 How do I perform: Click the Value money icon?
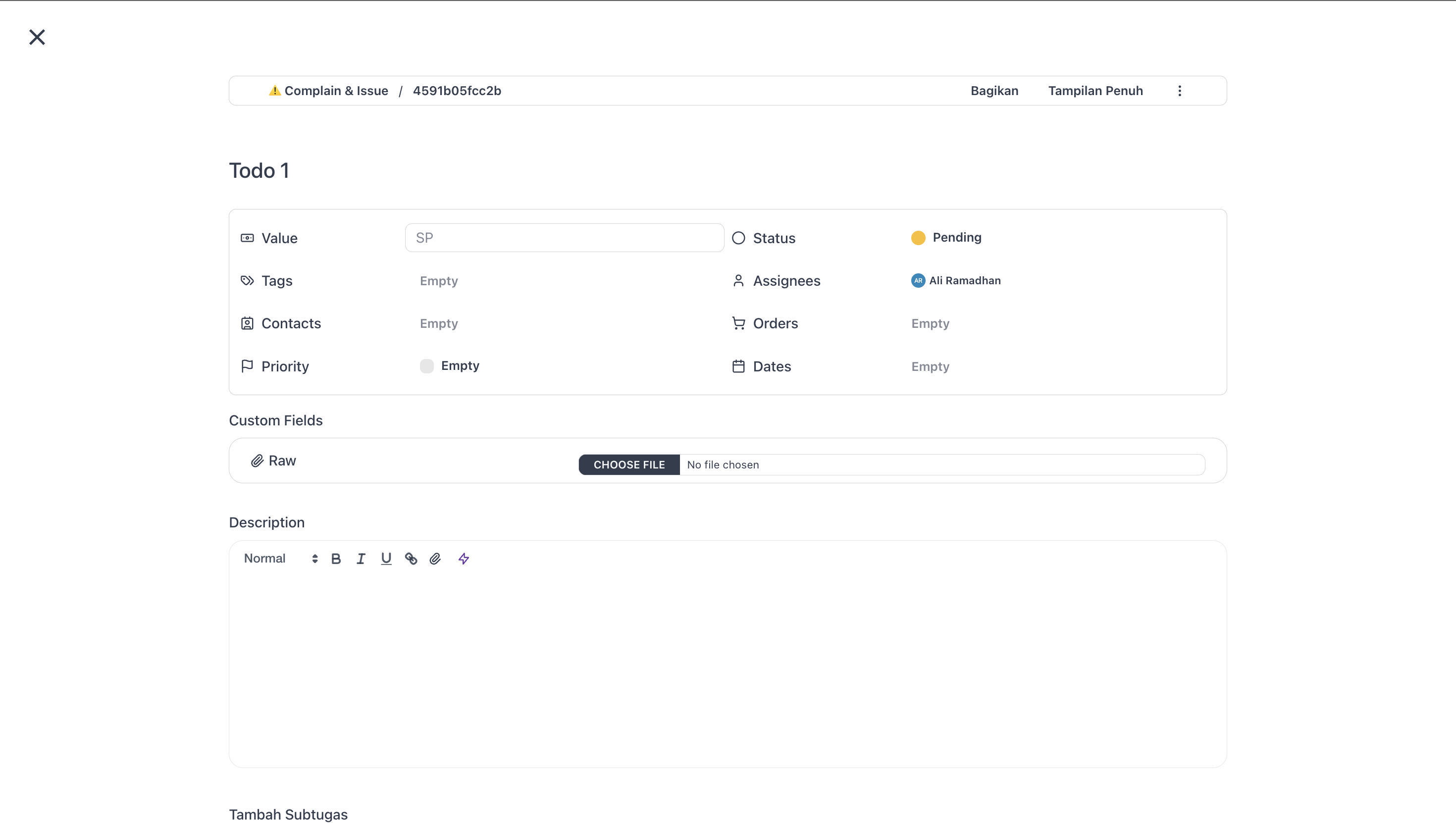[x=247, y=238]
